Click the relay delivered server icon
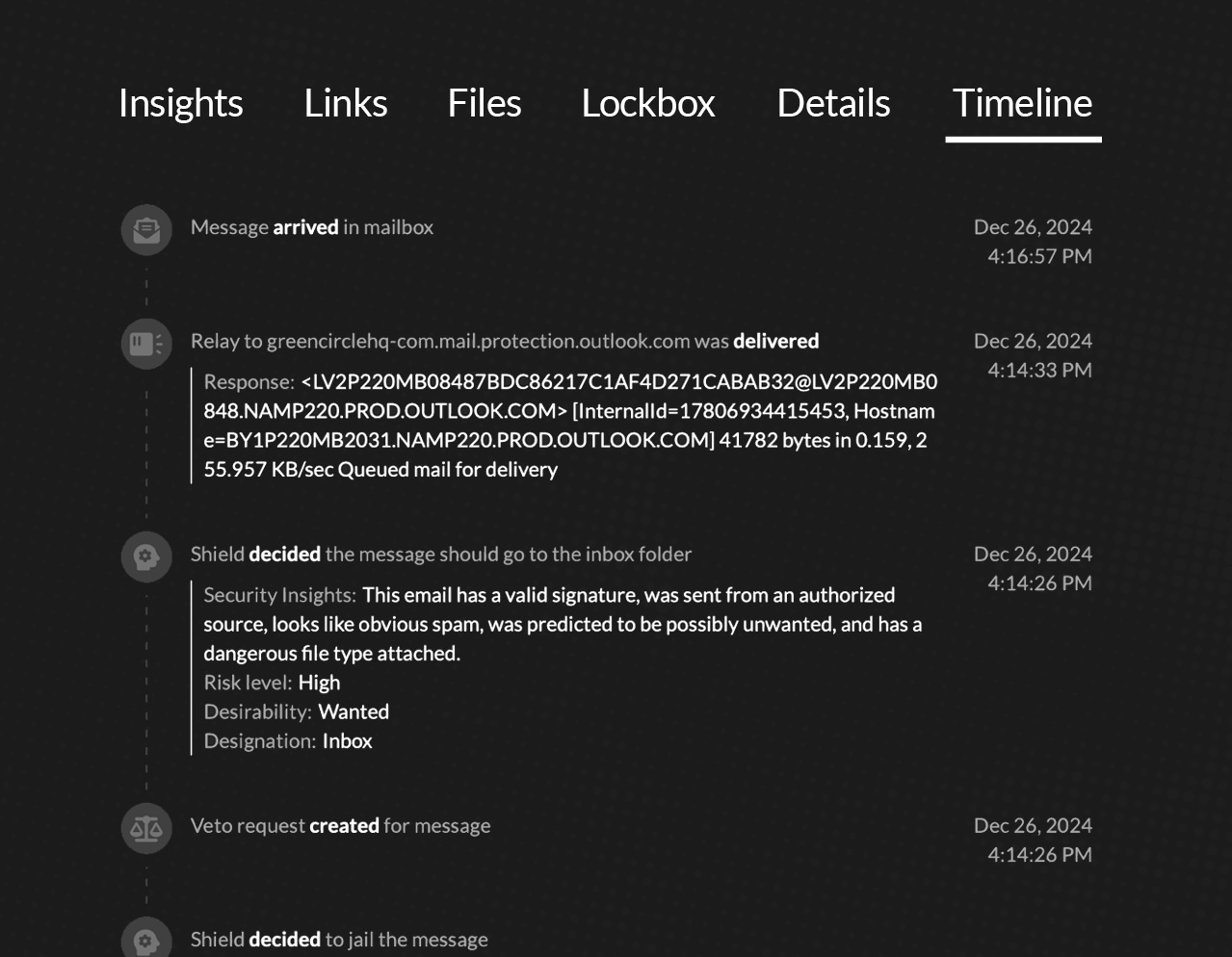Image resolution: width=1232 pixels, height=957 pixels. [x=146, y=344]
